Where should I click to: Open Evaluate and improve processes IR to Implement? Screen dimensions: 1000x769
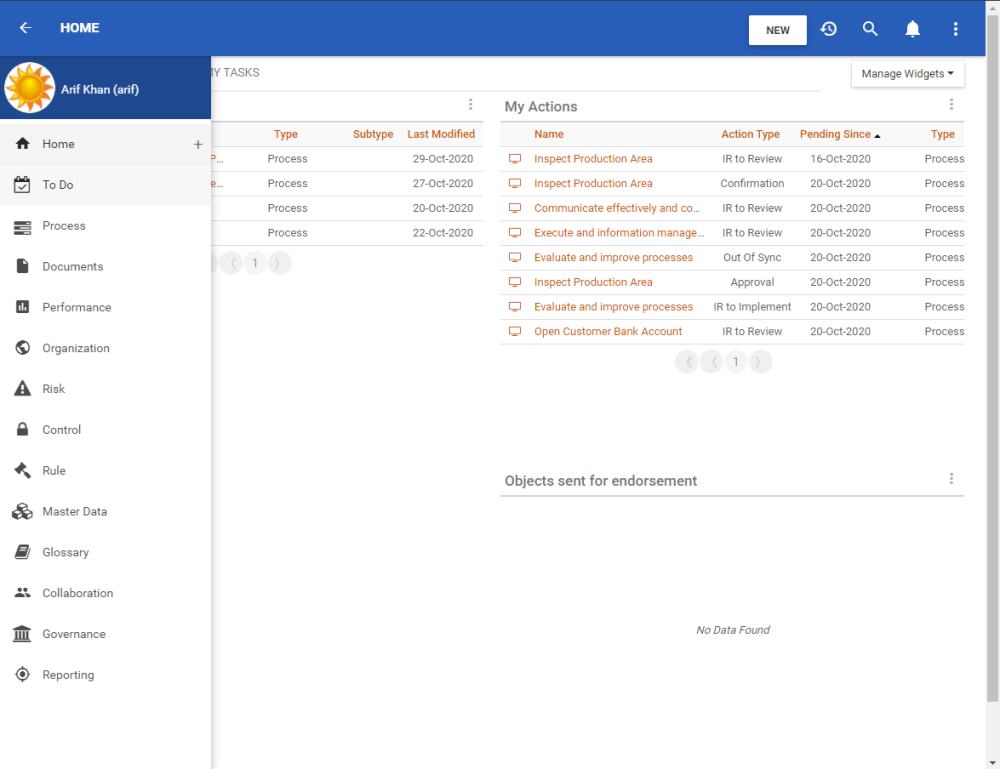[614, 307]
